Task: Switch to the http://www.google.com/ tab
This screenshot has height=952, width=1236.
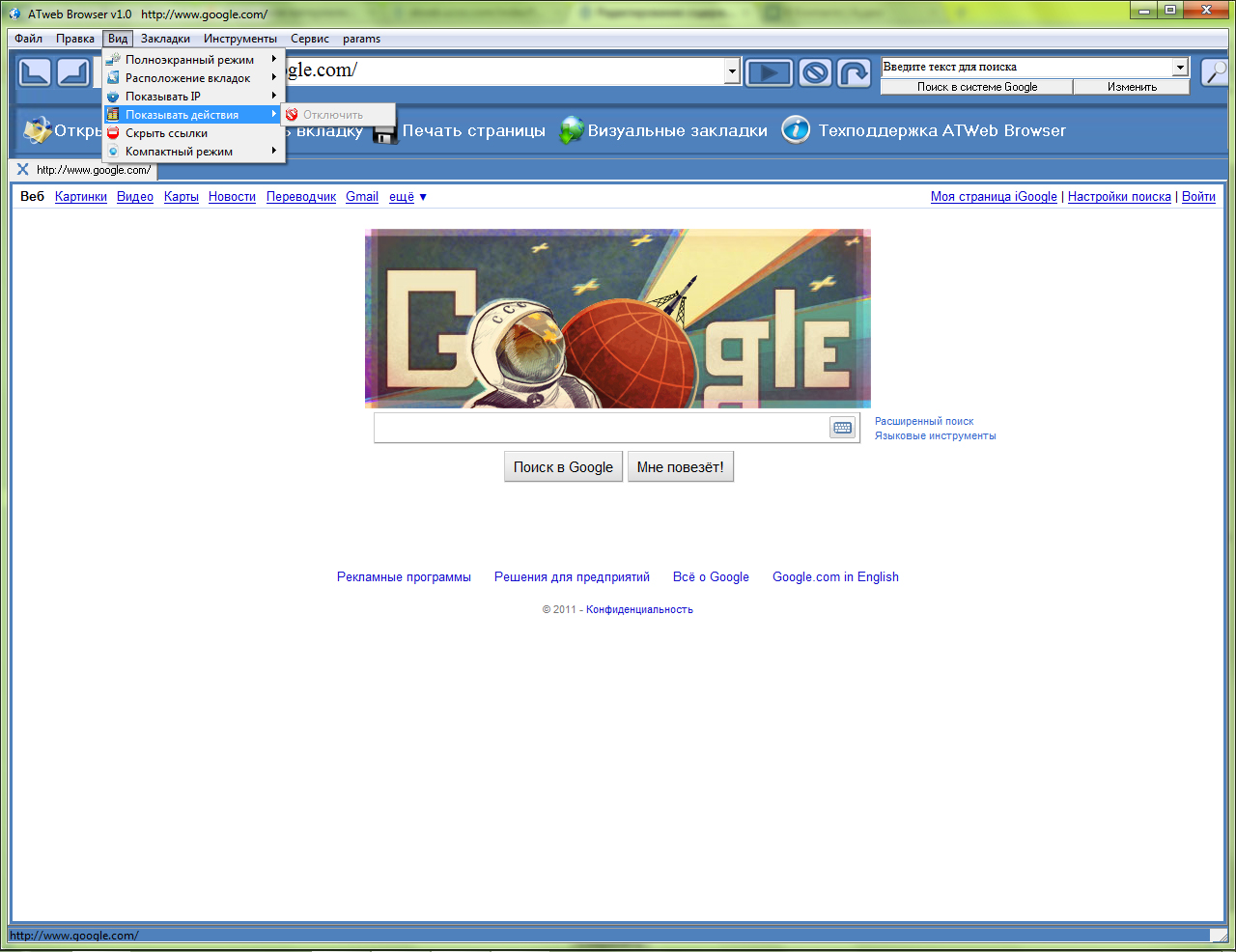Action: (x=94, y=170)
